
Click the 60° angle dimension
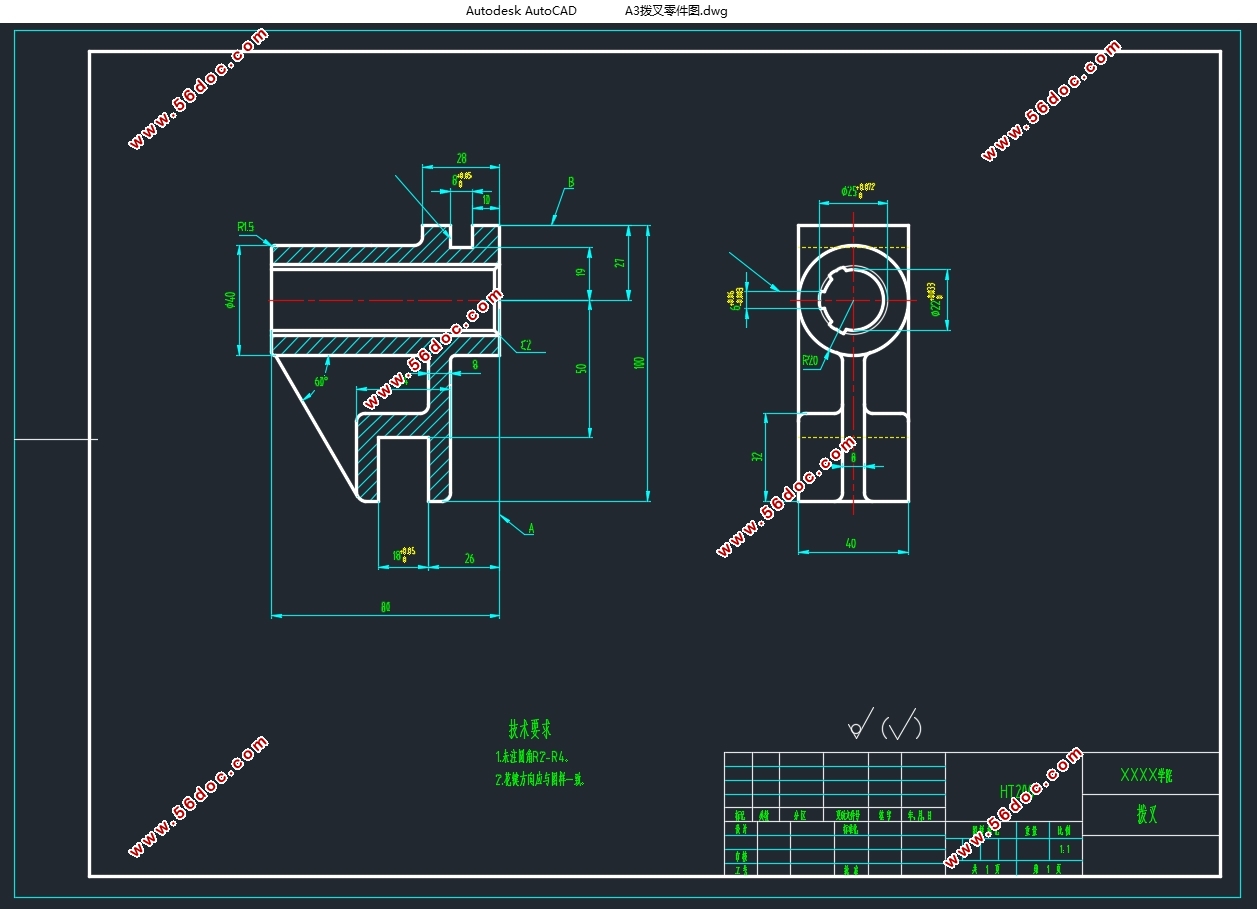click(321, 381)
